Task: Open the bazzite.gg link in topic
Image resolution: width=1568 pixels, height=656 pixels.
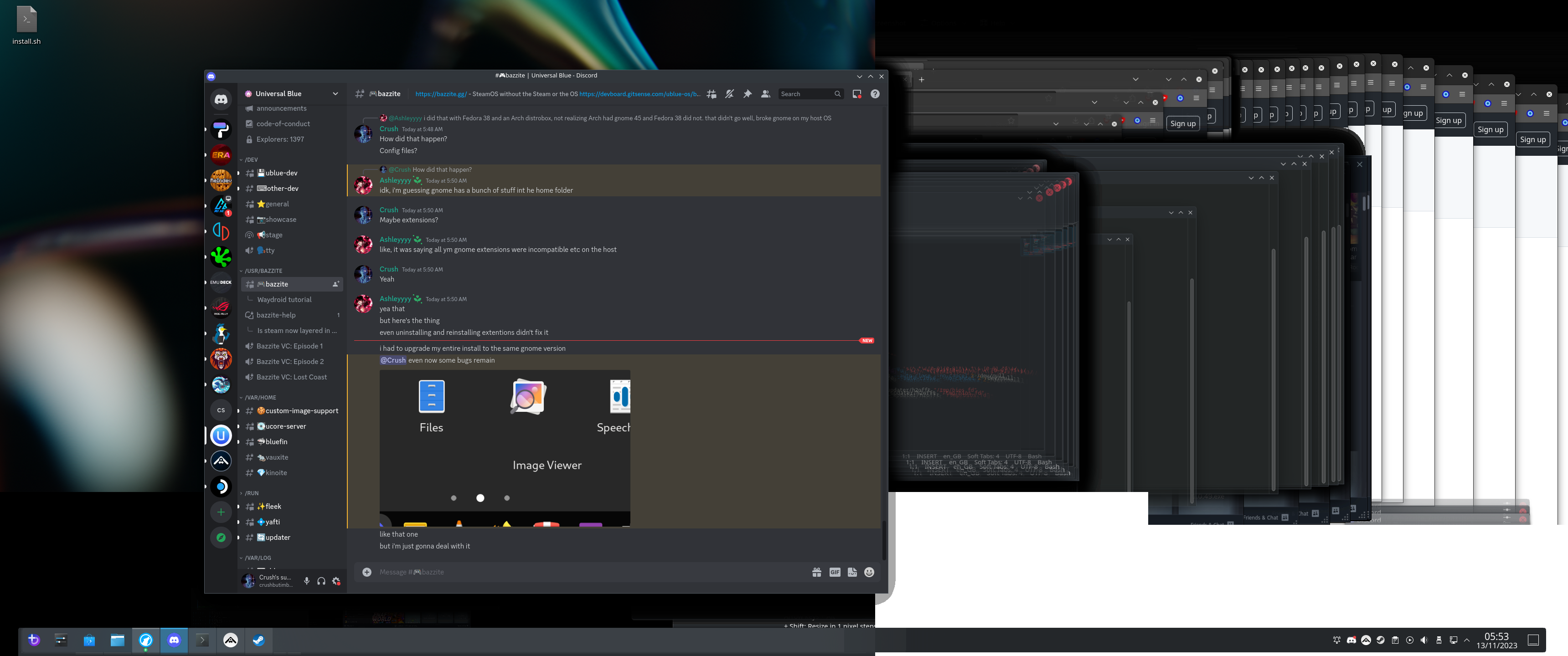Action: pos(441,94)
